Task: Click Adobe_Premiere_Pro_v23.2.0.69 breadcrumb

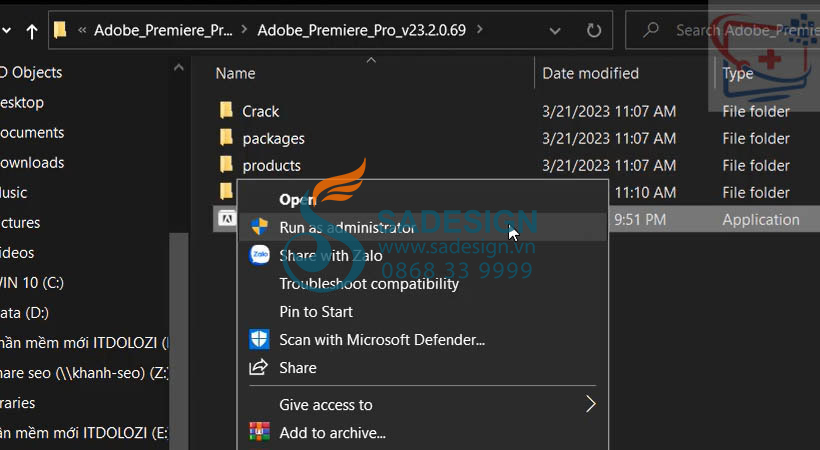Action: click(361, 30)
